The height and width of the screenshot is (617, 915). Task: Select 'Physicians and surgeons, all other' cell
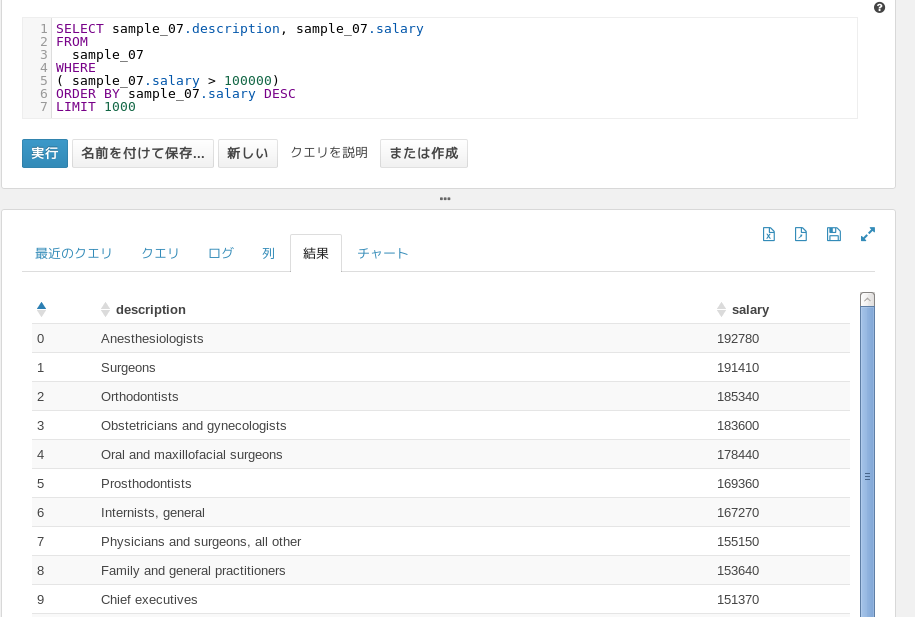[201, 542]
